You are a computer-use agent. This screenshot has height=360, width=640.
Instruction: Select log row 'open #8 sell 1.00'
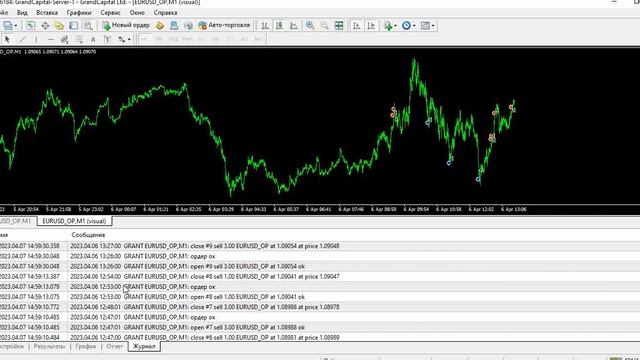click(x=320, y=297)
